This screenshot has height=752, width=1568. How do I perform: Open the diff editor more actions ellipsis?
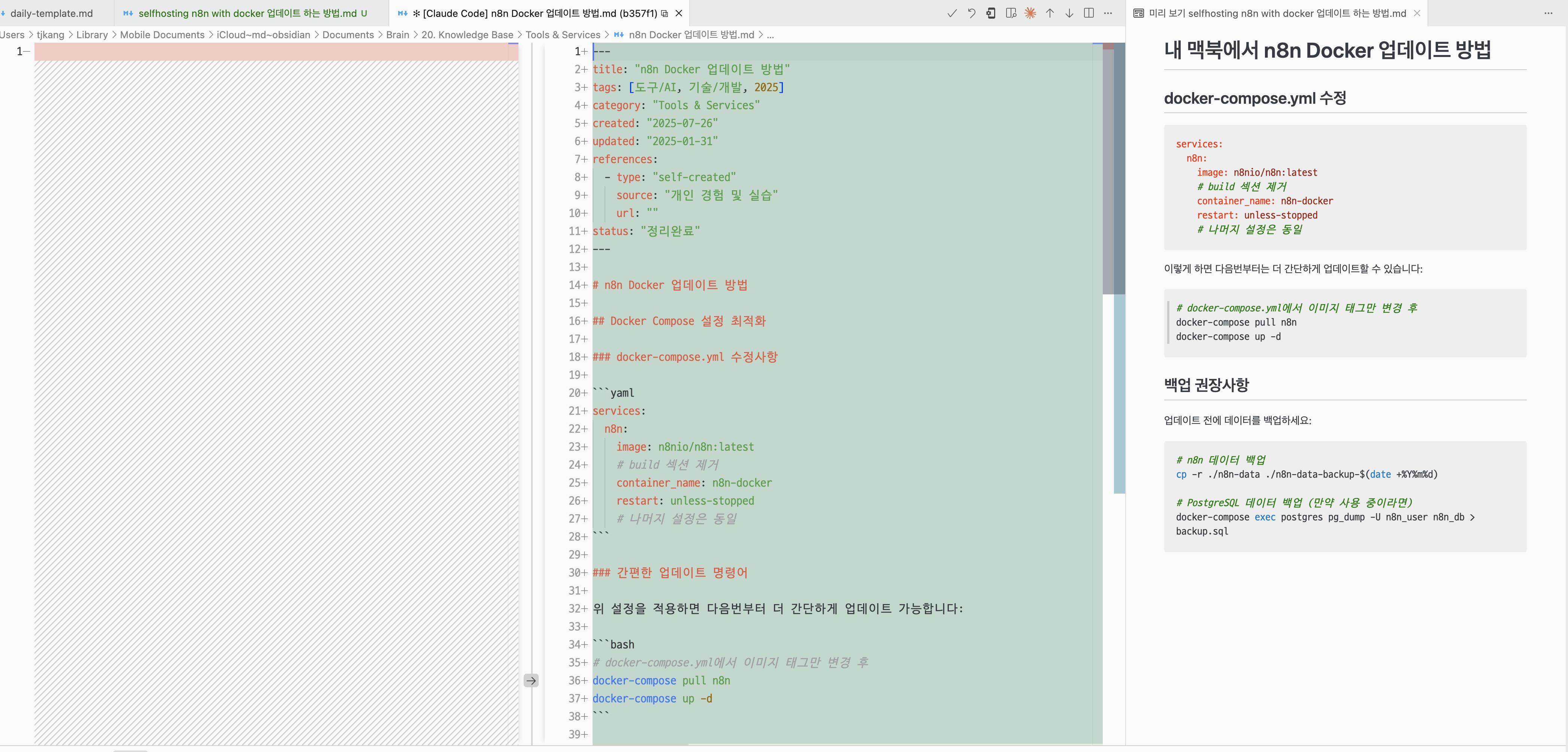[x=1108, y=13]
